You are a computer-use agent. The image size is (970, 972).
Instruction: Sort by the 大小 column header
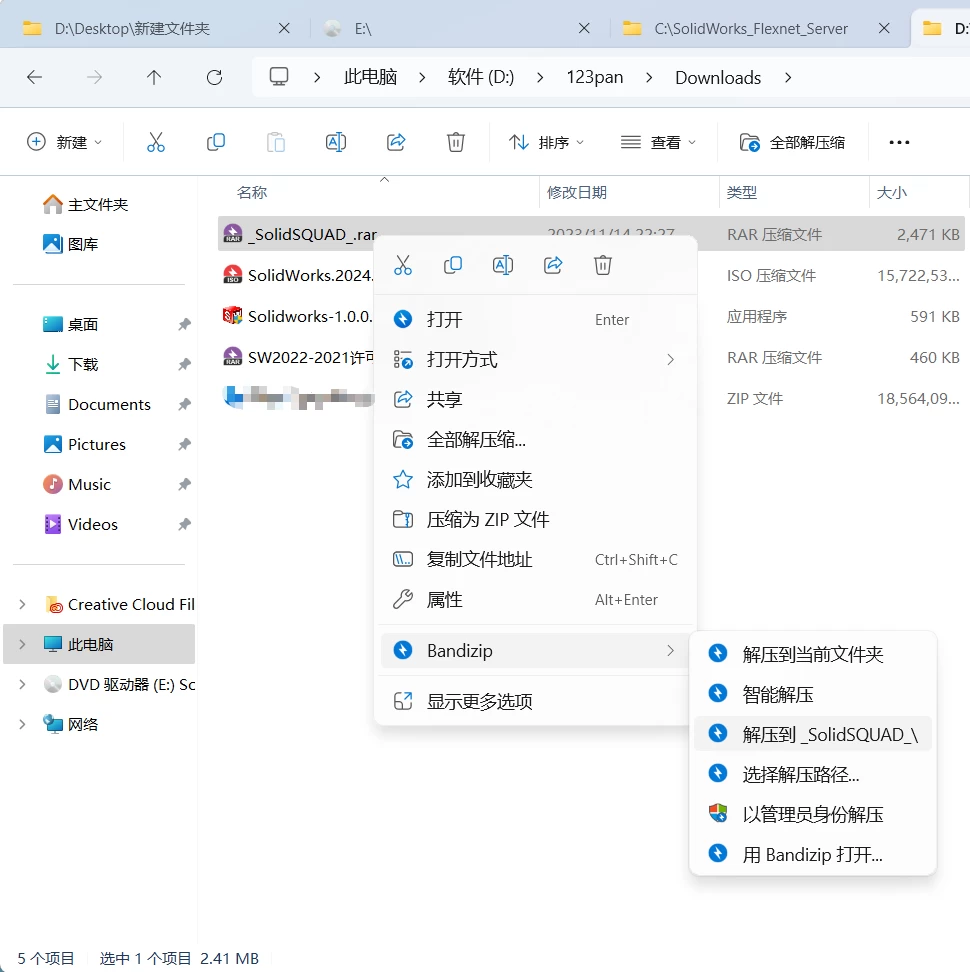point(919,193)
